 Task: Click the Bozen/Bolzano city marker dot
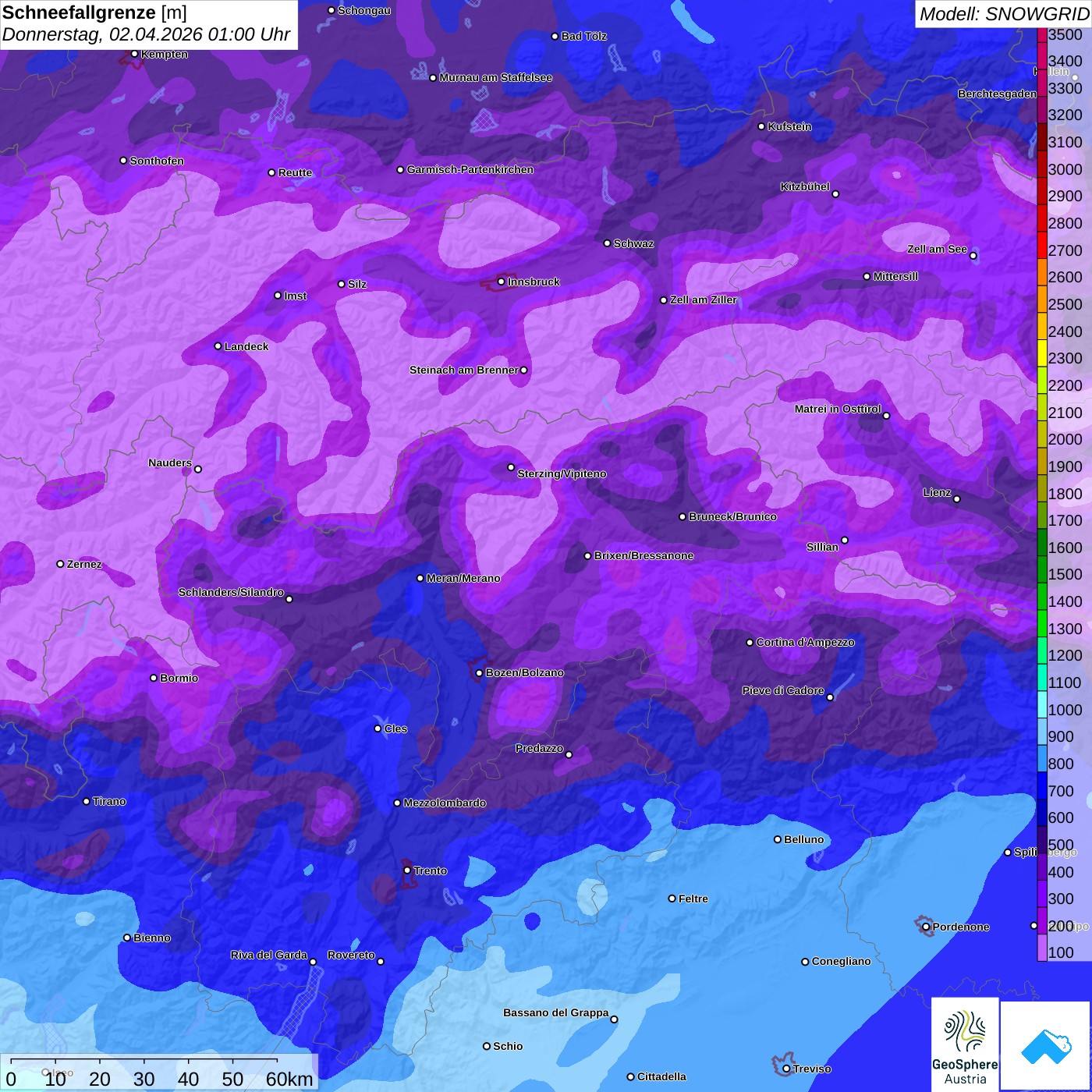coord(479,672)
